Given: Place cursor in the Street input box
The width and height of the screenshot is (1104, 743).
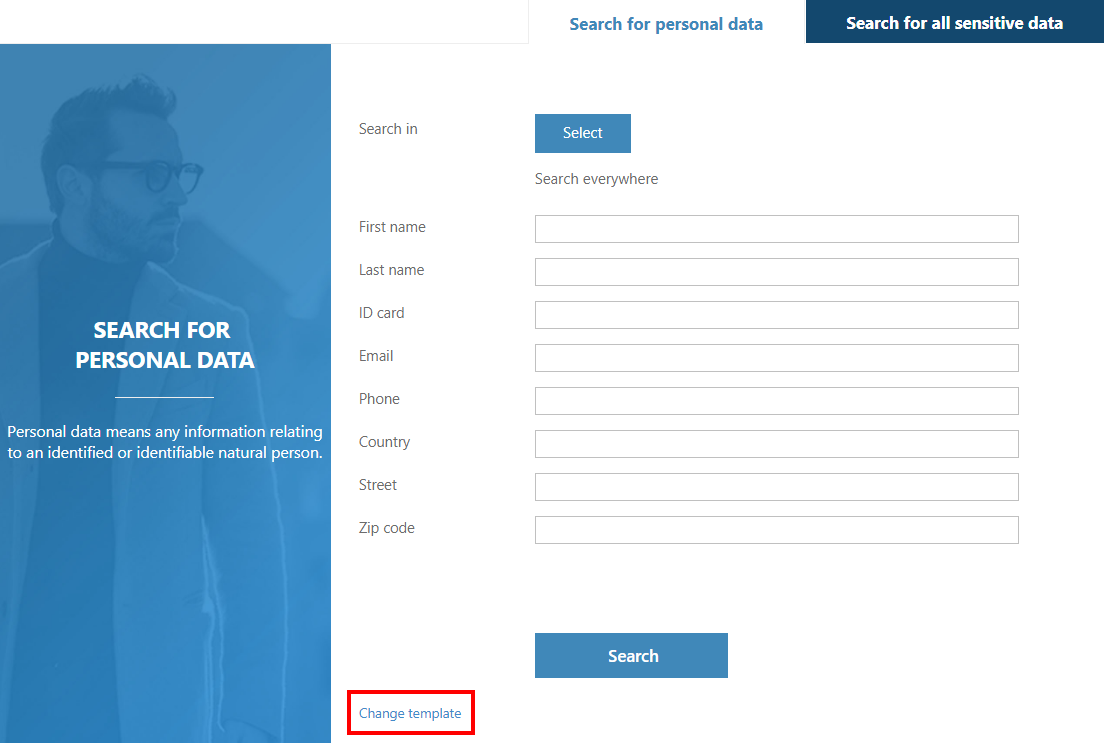Looking at the screenshot, I should [776, 487].
